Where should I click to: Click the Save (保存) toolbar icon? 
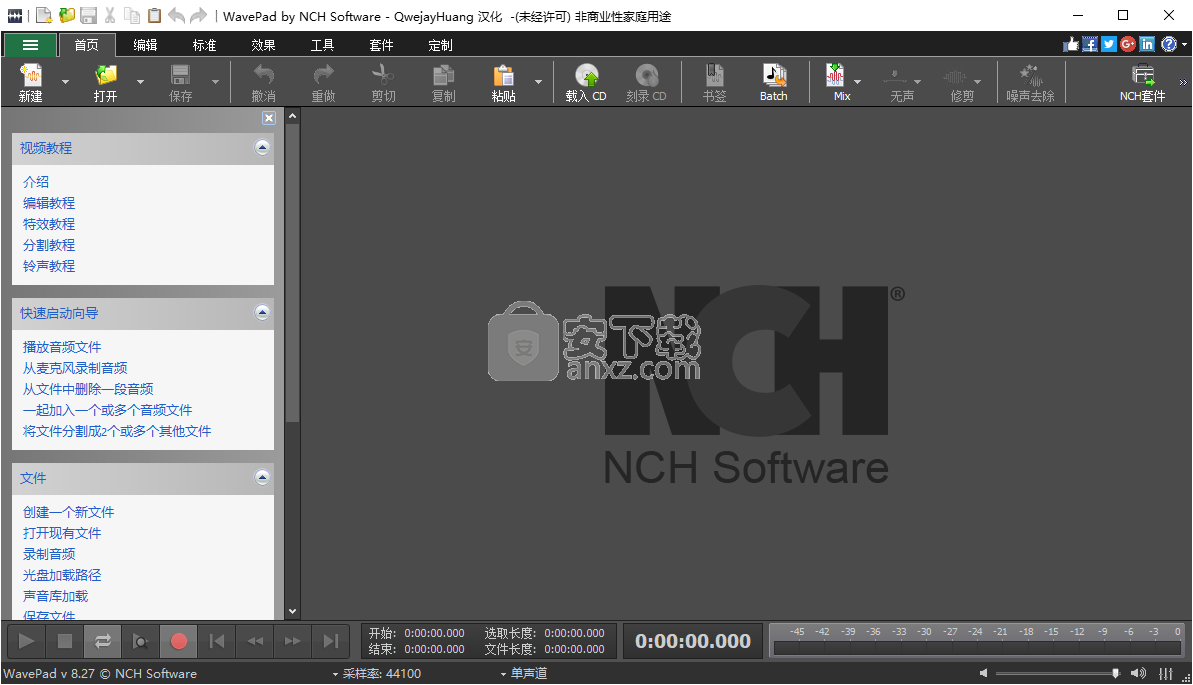tap(180, 76)
